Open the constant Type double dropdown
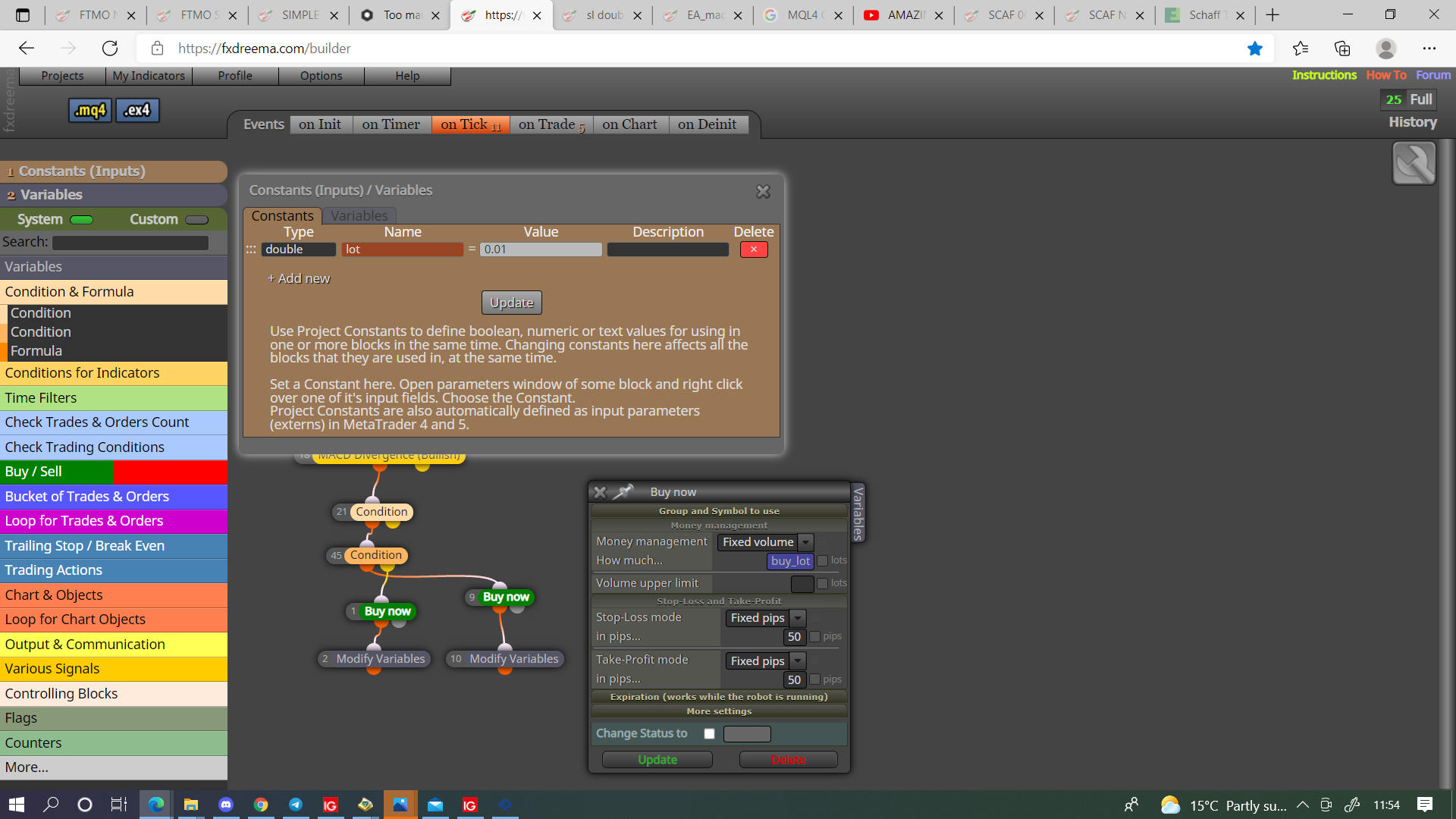1456x819 pixels. [x=299, y=249]
